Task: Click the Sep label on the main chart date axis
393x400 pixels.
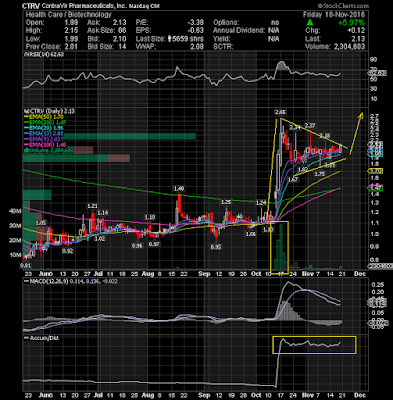Action: coord(204,274)
